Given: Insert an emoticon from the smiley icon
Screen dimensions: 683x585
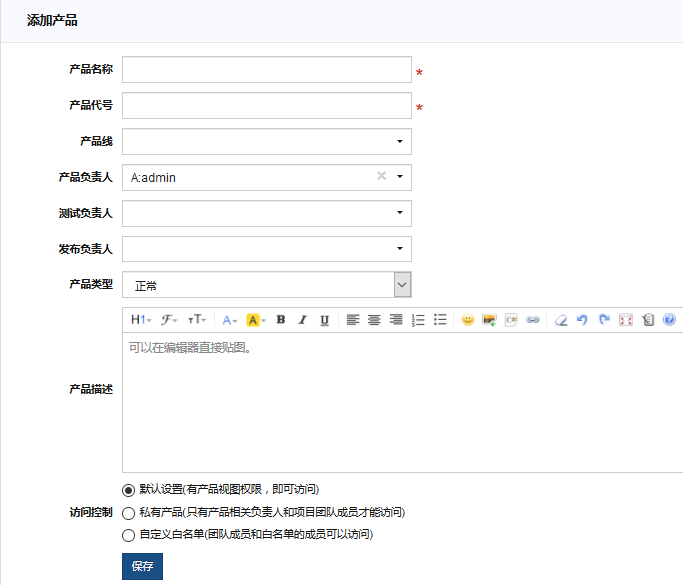Looking at the screenshot, I should click(x=468, y=320).
